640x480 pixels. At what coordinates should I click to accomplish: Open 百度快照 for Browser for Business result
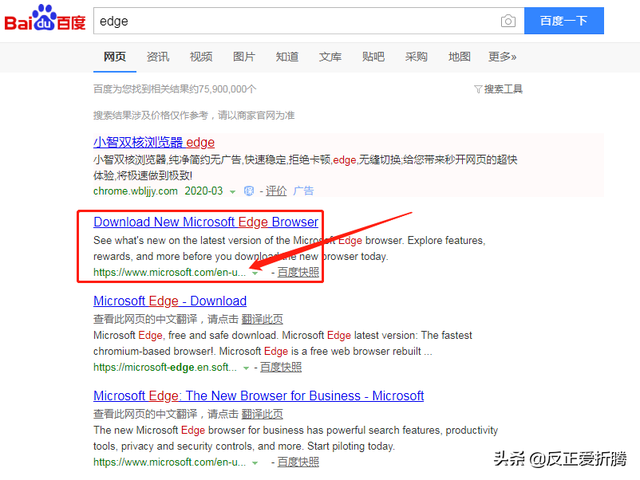298,462
